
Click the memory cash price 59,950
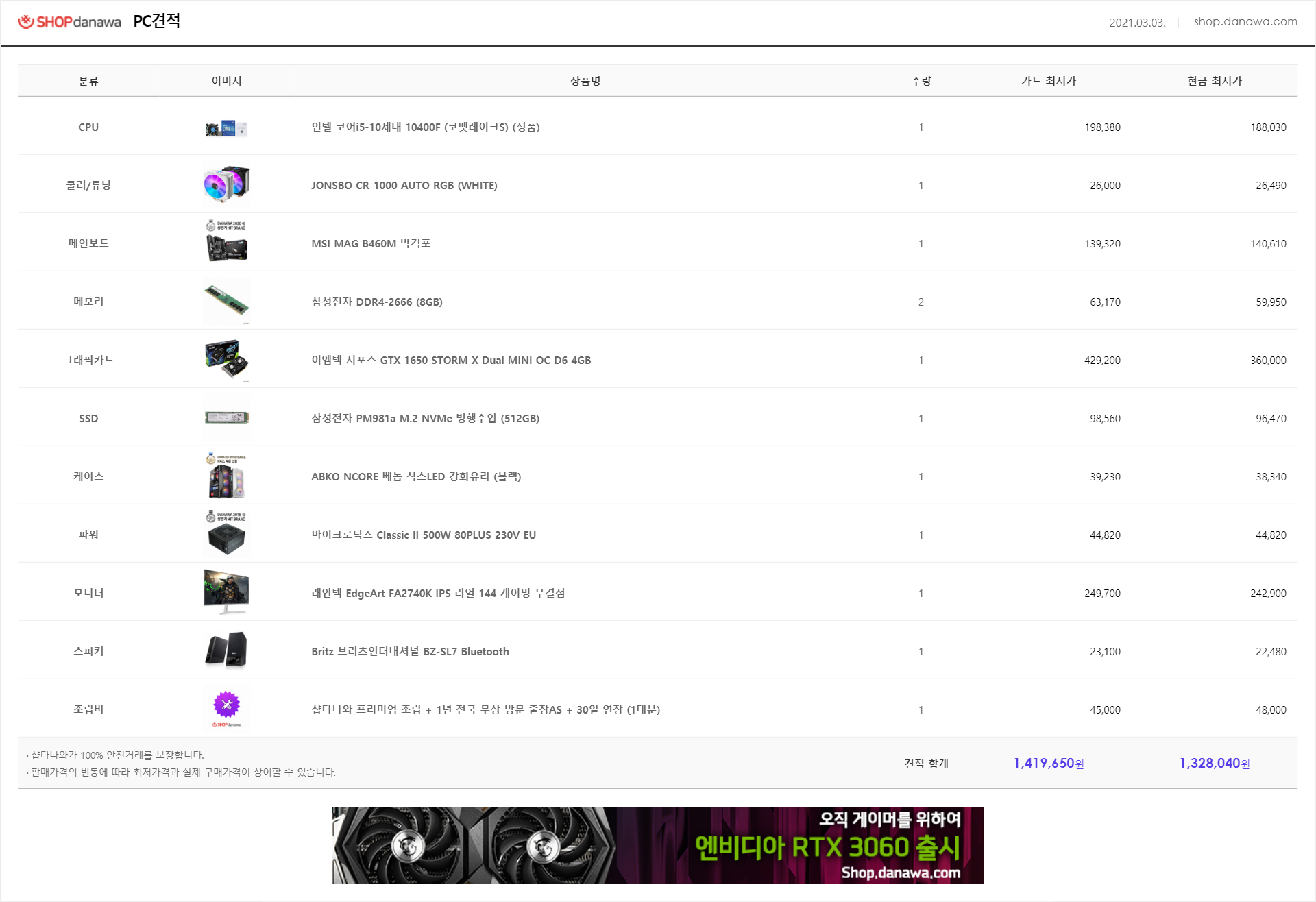click(1271, 302)
